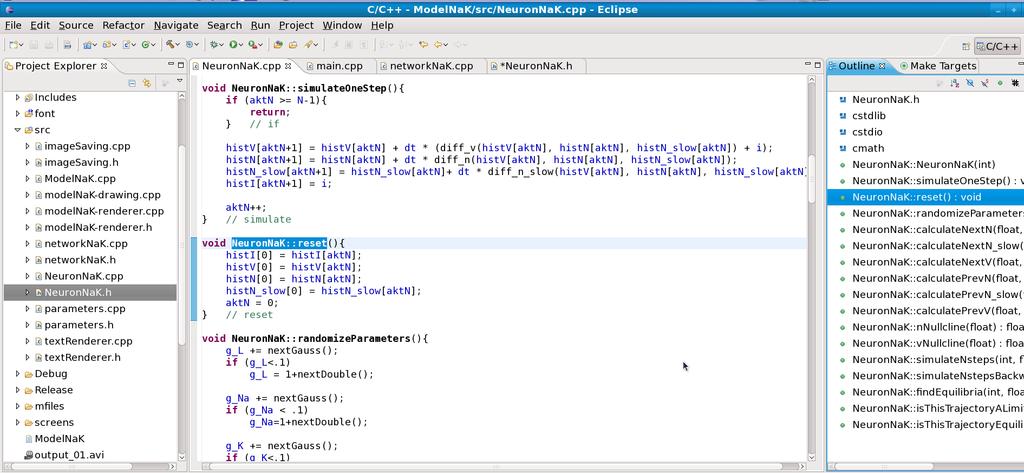
Task: Select parameters.cpp in Project Explorer
Action: pyautogui.click(x=84, y=308)
